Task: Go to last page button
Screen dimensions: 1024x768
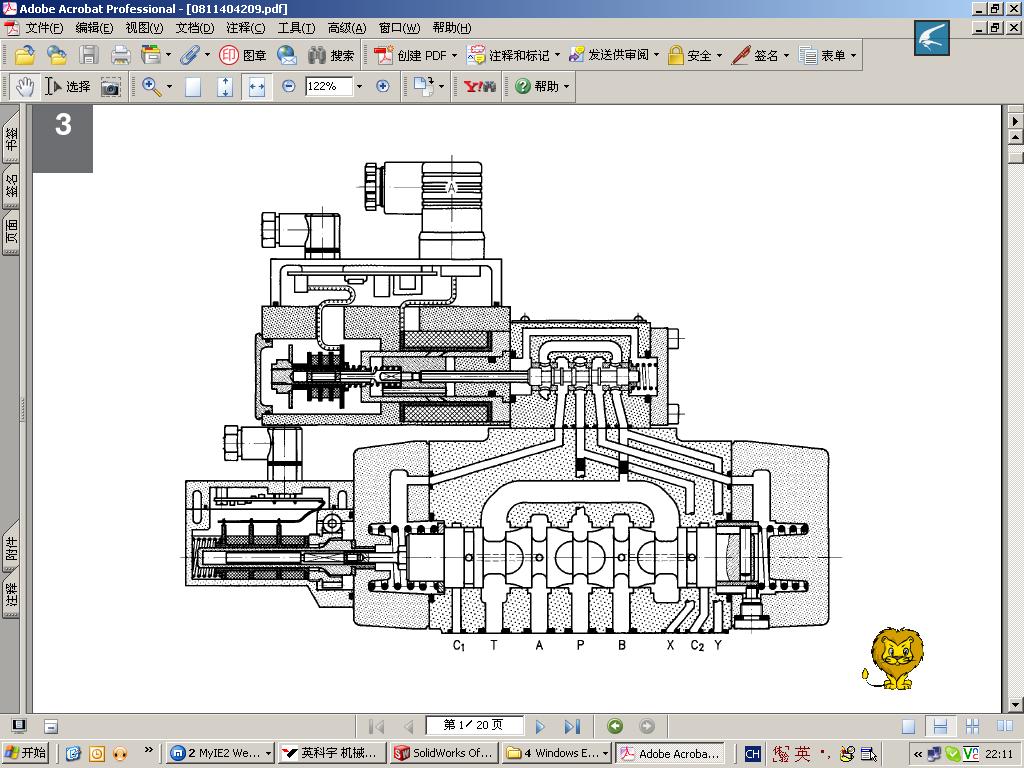Action: pyautogui.click(x=572, y=726)
